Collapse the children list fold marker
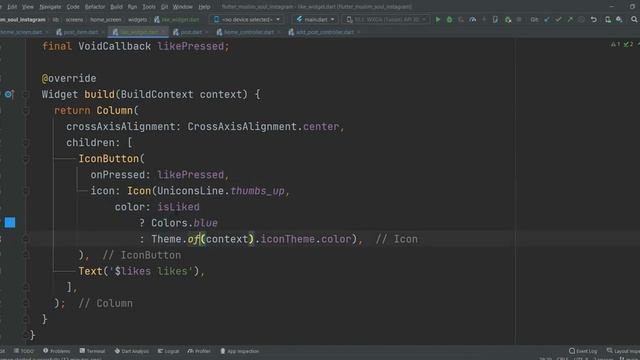 [x=26, y=142]
